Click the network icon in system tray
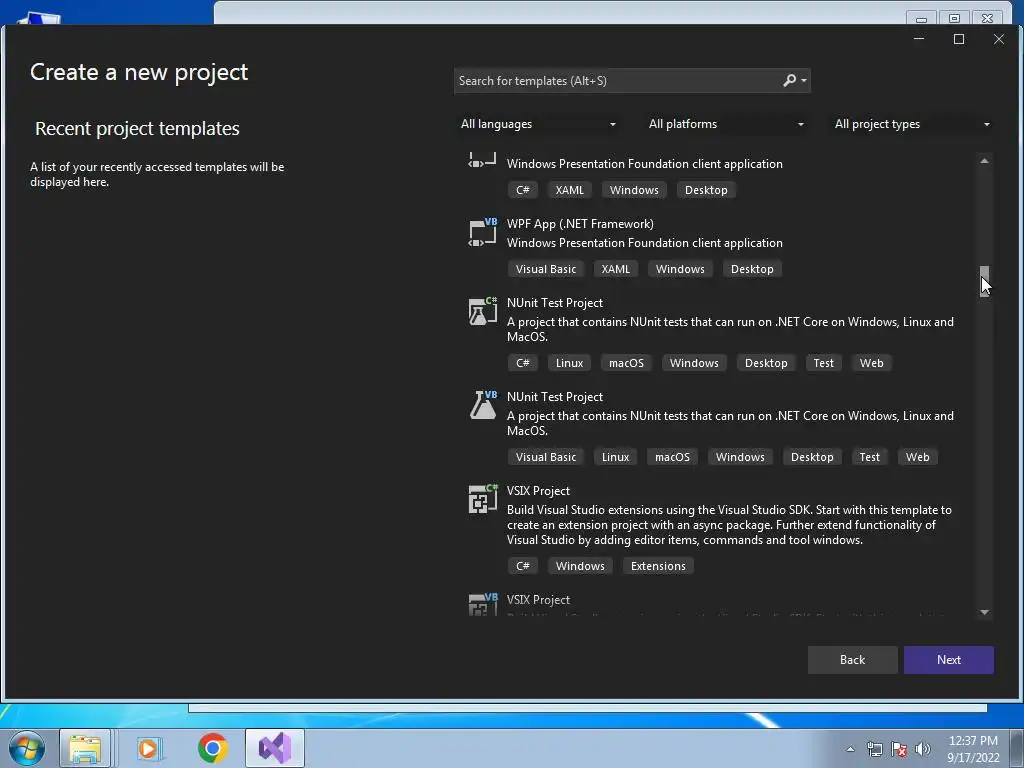This screenshot has height=768, width=1024. tap(874, 749)
